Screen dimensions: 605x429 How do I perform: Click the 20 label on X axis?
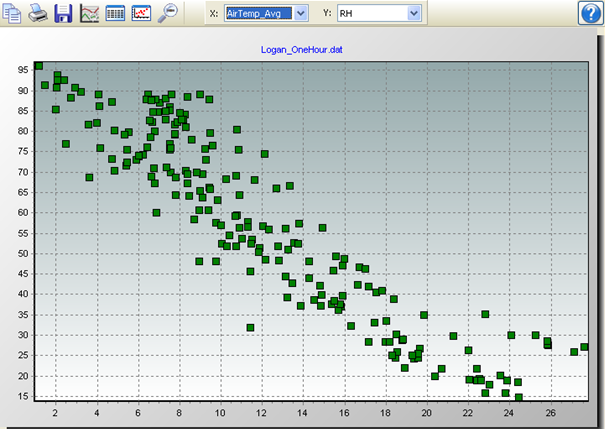pos(426,413)
